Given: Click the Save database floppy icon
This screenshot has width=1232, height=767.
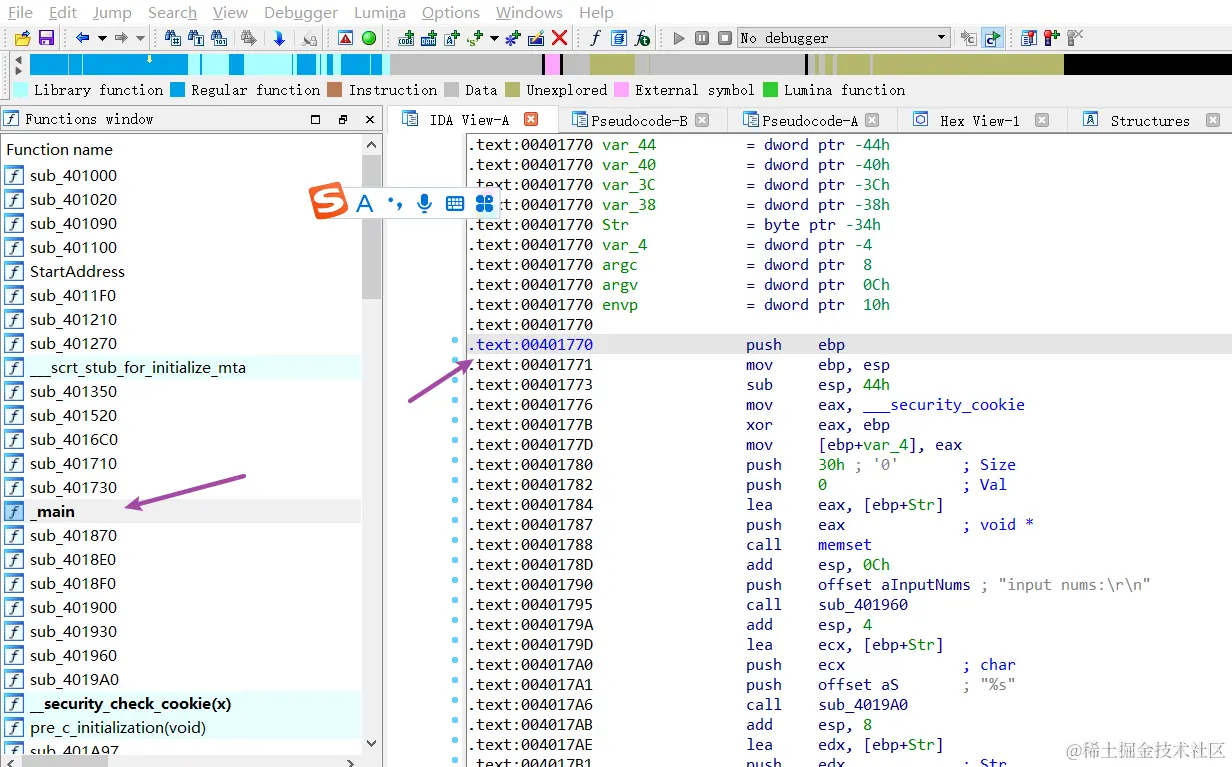Looking at the screenshot, I should click(46, 38).
